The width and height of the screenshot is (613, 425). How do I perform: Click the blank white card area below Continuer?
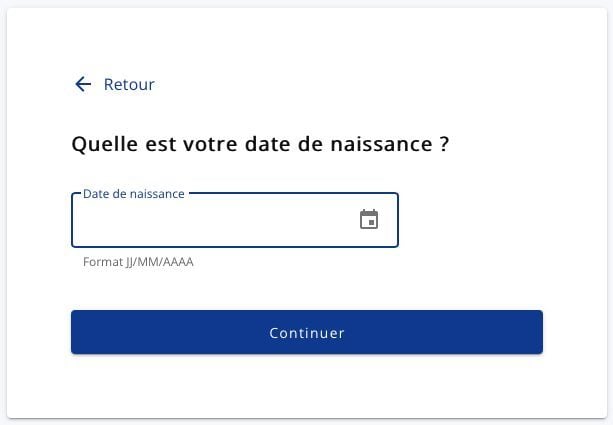[x=307, y=385]
